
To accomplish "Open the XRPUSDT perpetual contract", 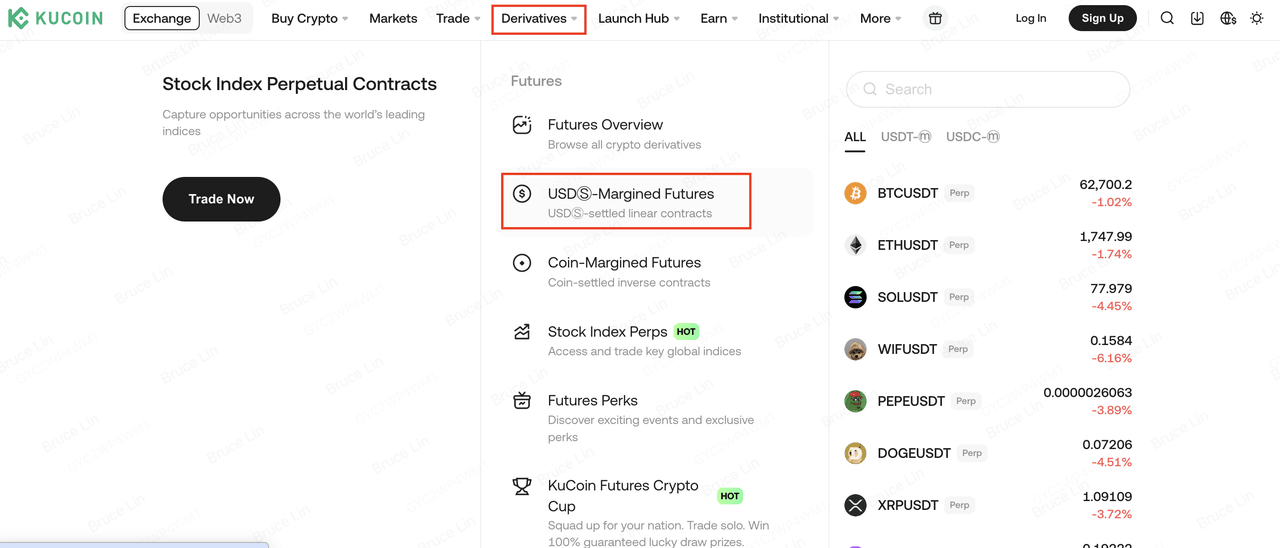I will pos(988,505).
